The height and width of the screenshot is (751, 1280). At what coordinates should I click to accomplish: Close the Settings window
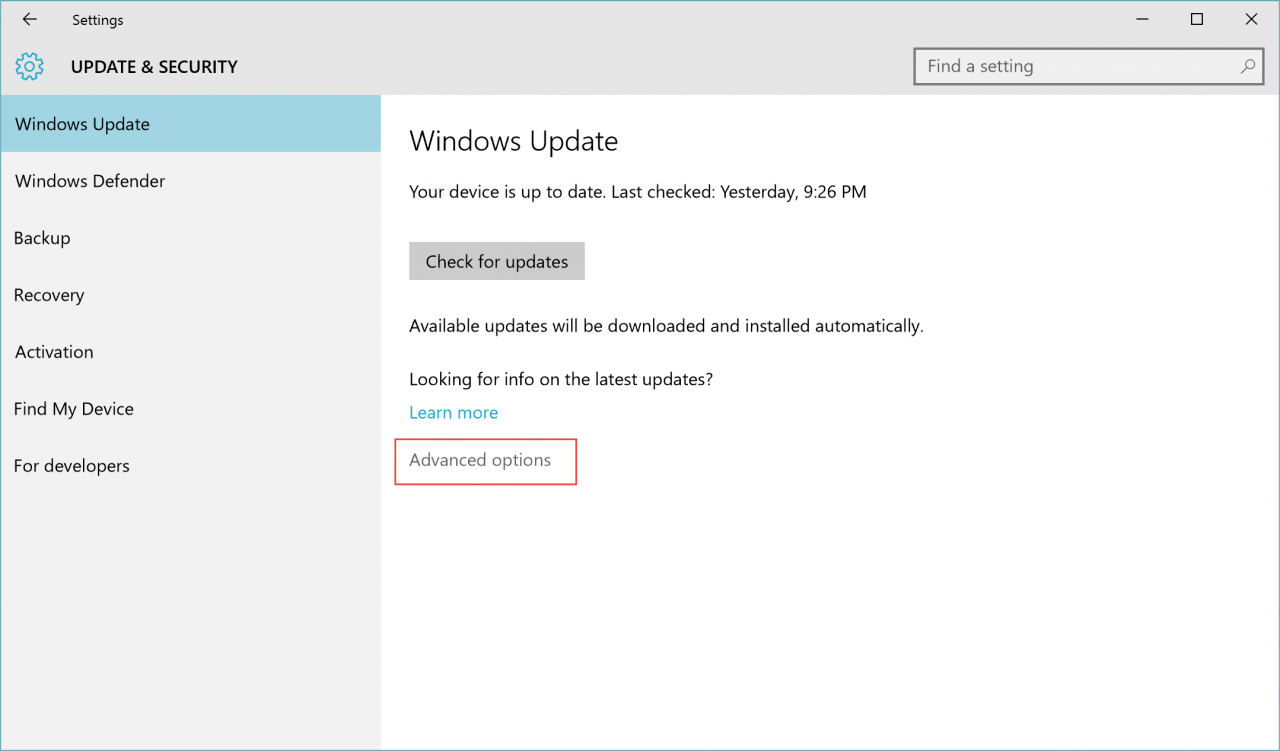[1251, 19]
